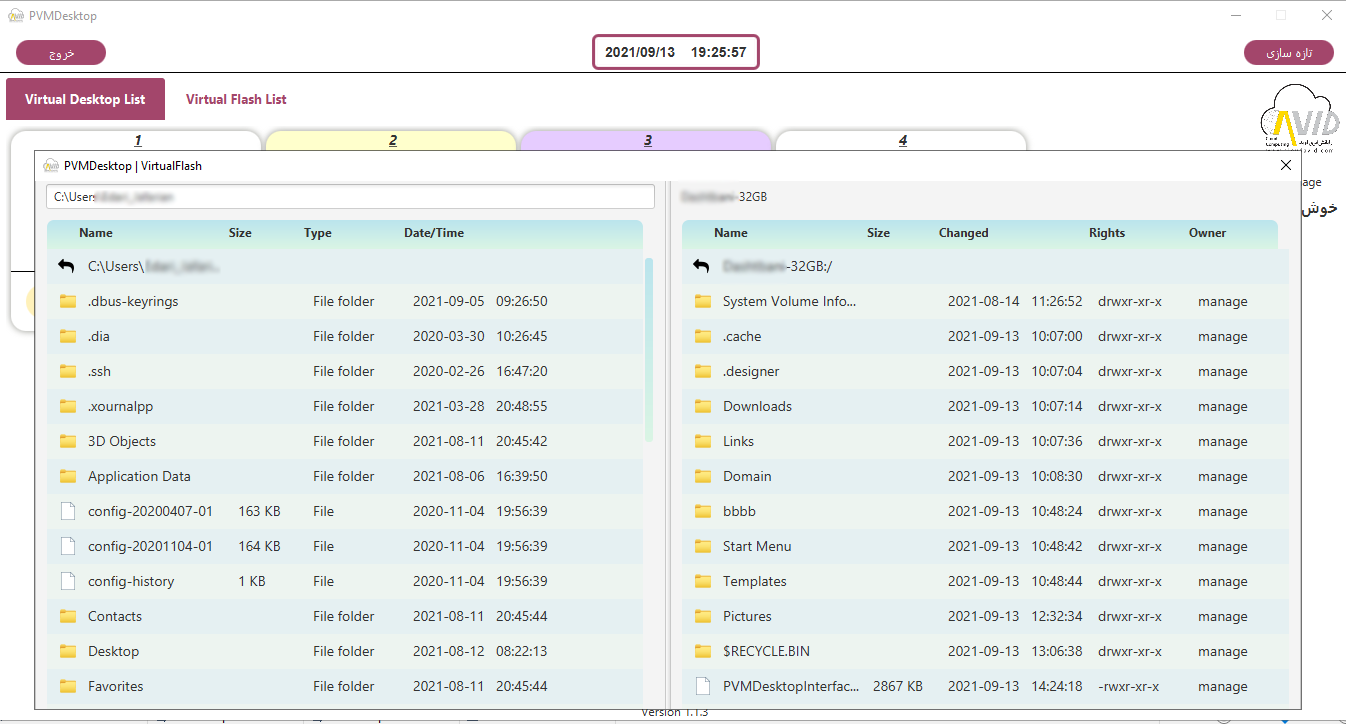Select the Start Menu folder icon
The height and width of the screenshot is (724, 1346).
pos(703,546)
